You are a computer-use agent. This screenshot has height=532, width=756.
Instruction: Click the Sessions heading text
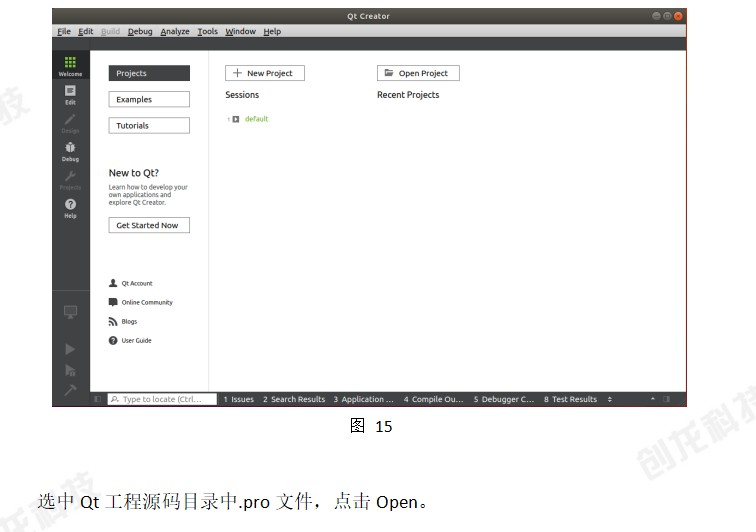pos(242,95)
